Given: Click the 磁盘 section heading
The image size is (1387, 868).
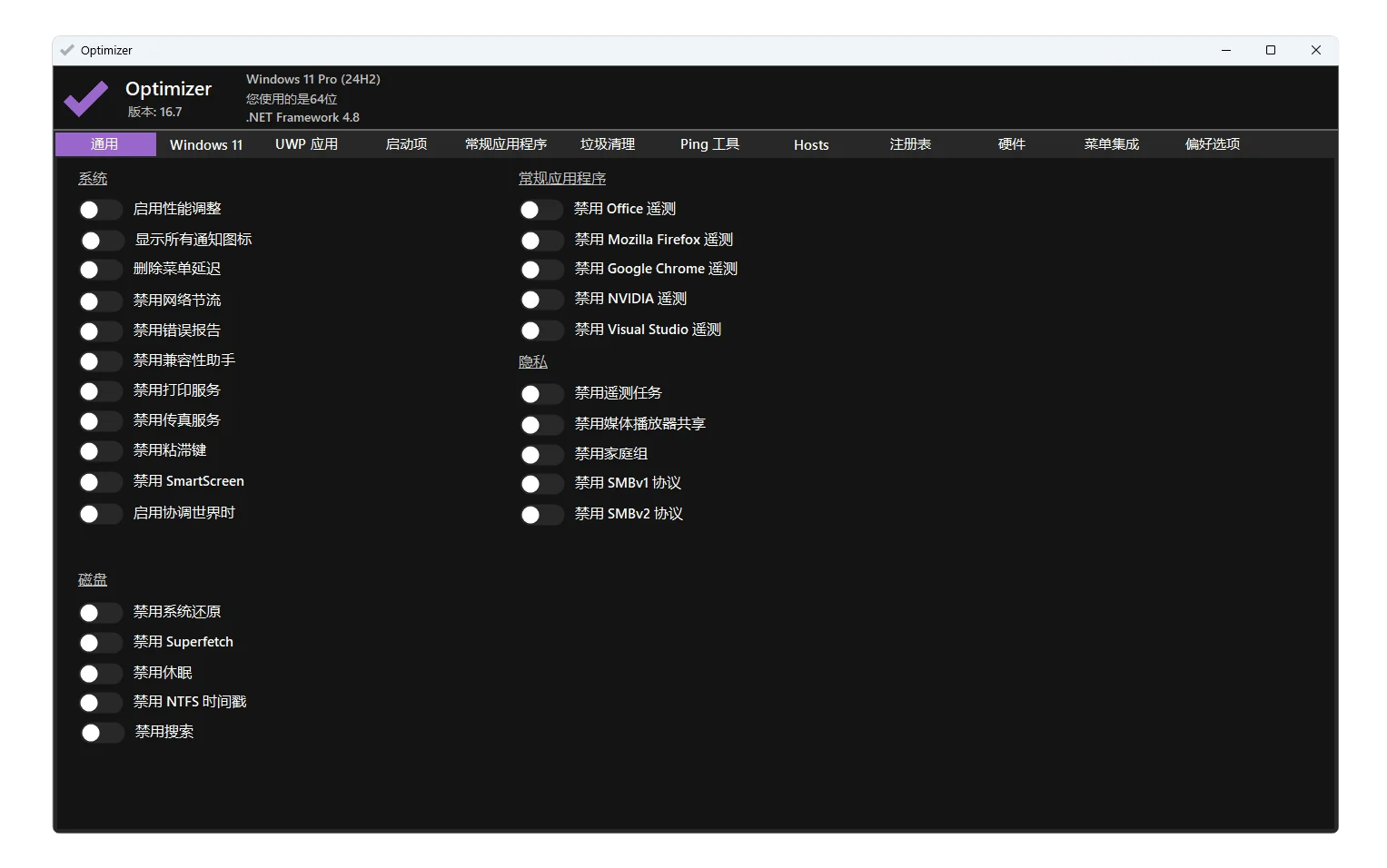Looking at the screenshot, I should coord(93,579).
